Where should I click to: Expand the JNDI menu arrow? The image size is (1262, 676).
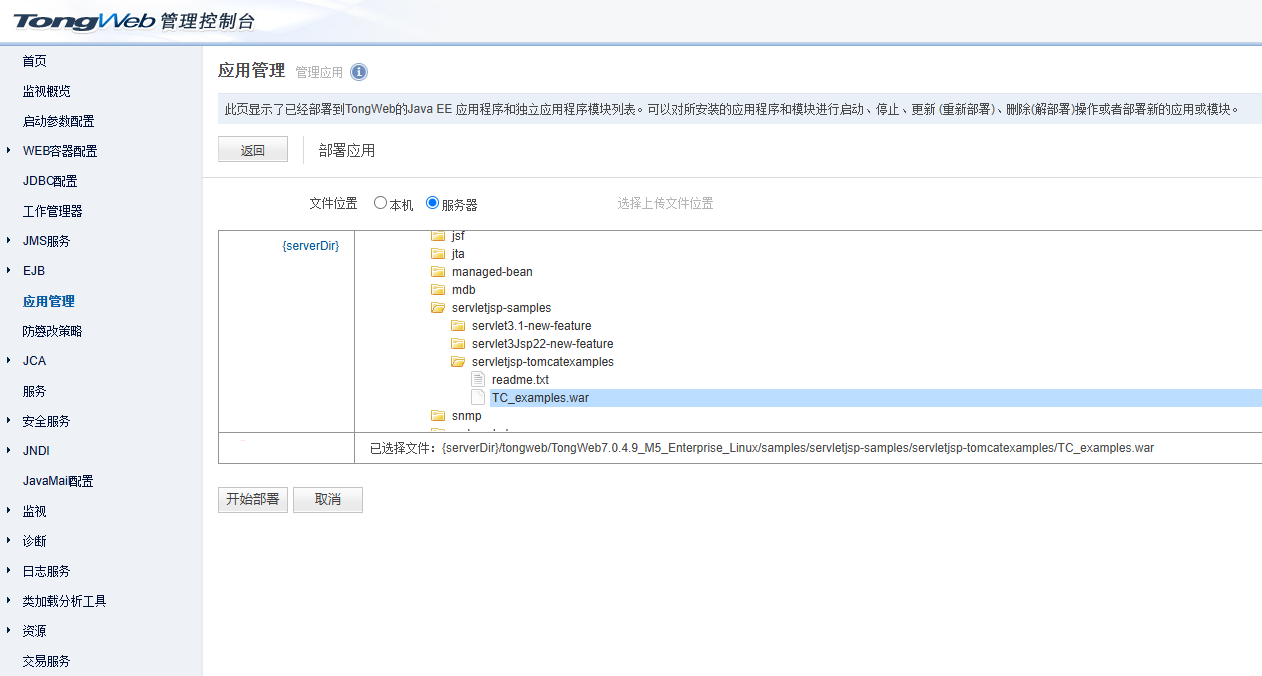click(9, 451)
